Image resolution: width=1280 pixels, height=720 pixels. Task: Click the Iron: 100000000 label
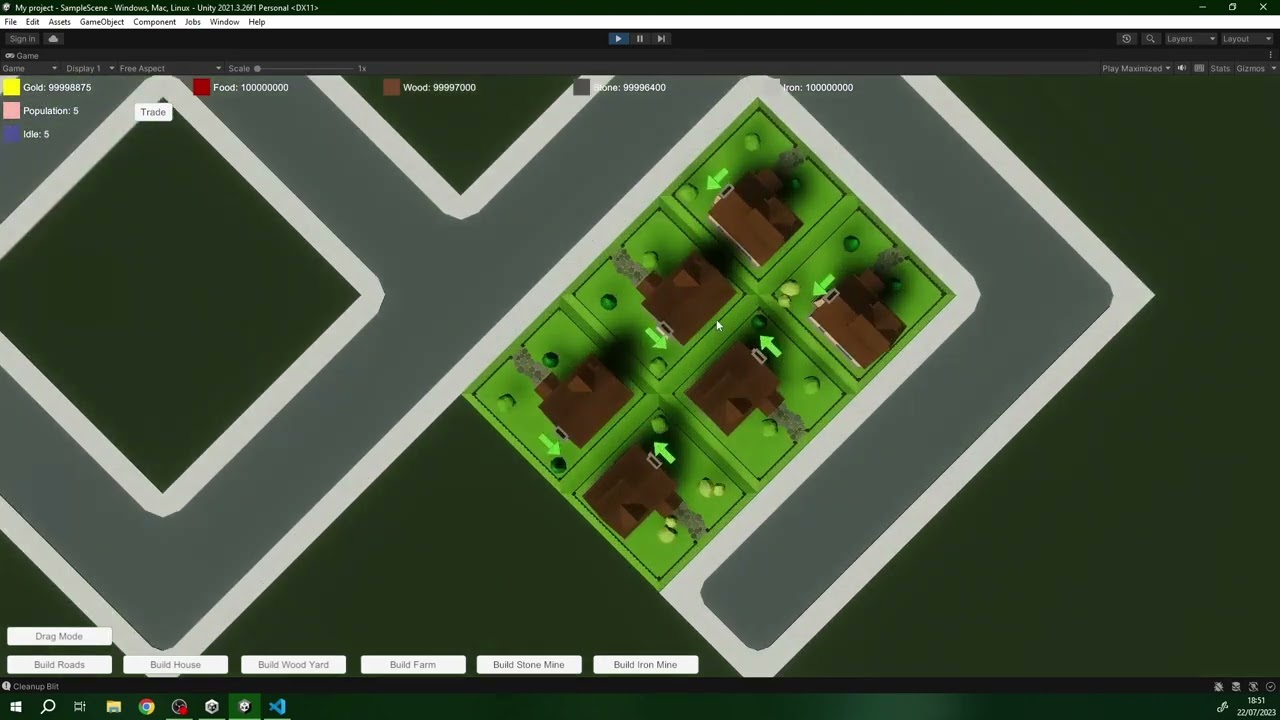pos(818,87)
